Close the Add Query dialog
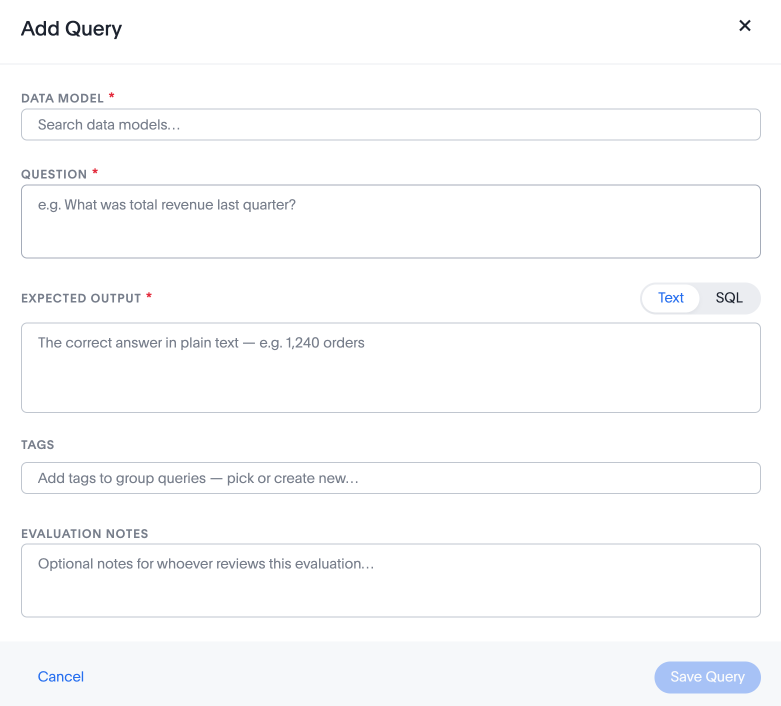This screenshot has width=781, height=706. pyautogui.click(x=745, y=26)
